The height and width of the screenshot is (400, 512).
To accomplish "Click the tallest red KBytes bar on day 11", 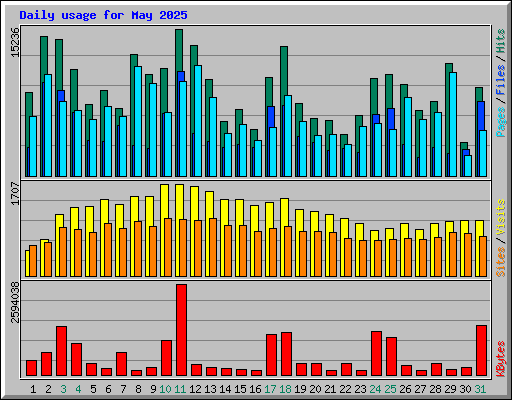I will (182, 330).
